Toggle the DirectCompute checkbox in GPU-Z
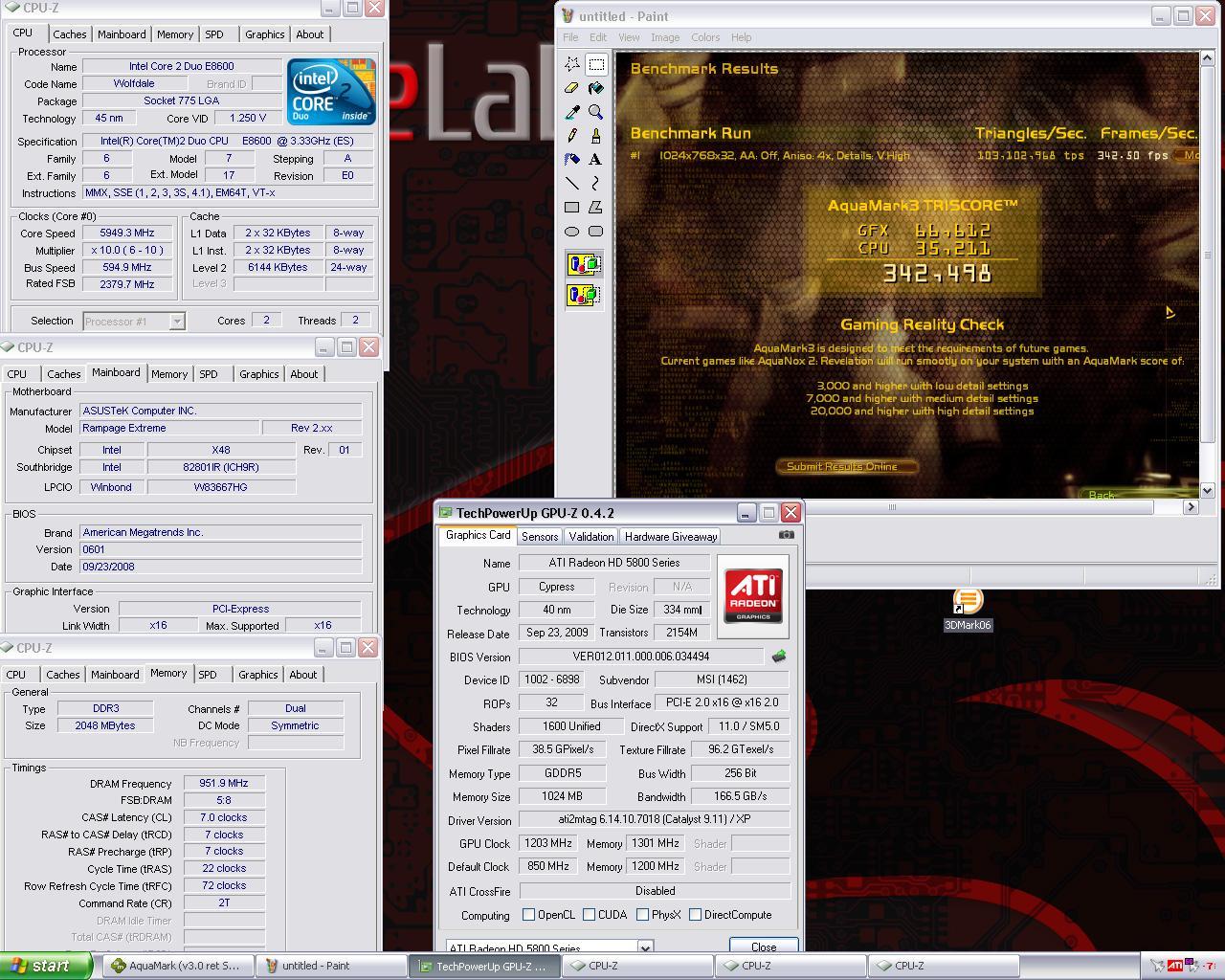 [x=696, y=915]
